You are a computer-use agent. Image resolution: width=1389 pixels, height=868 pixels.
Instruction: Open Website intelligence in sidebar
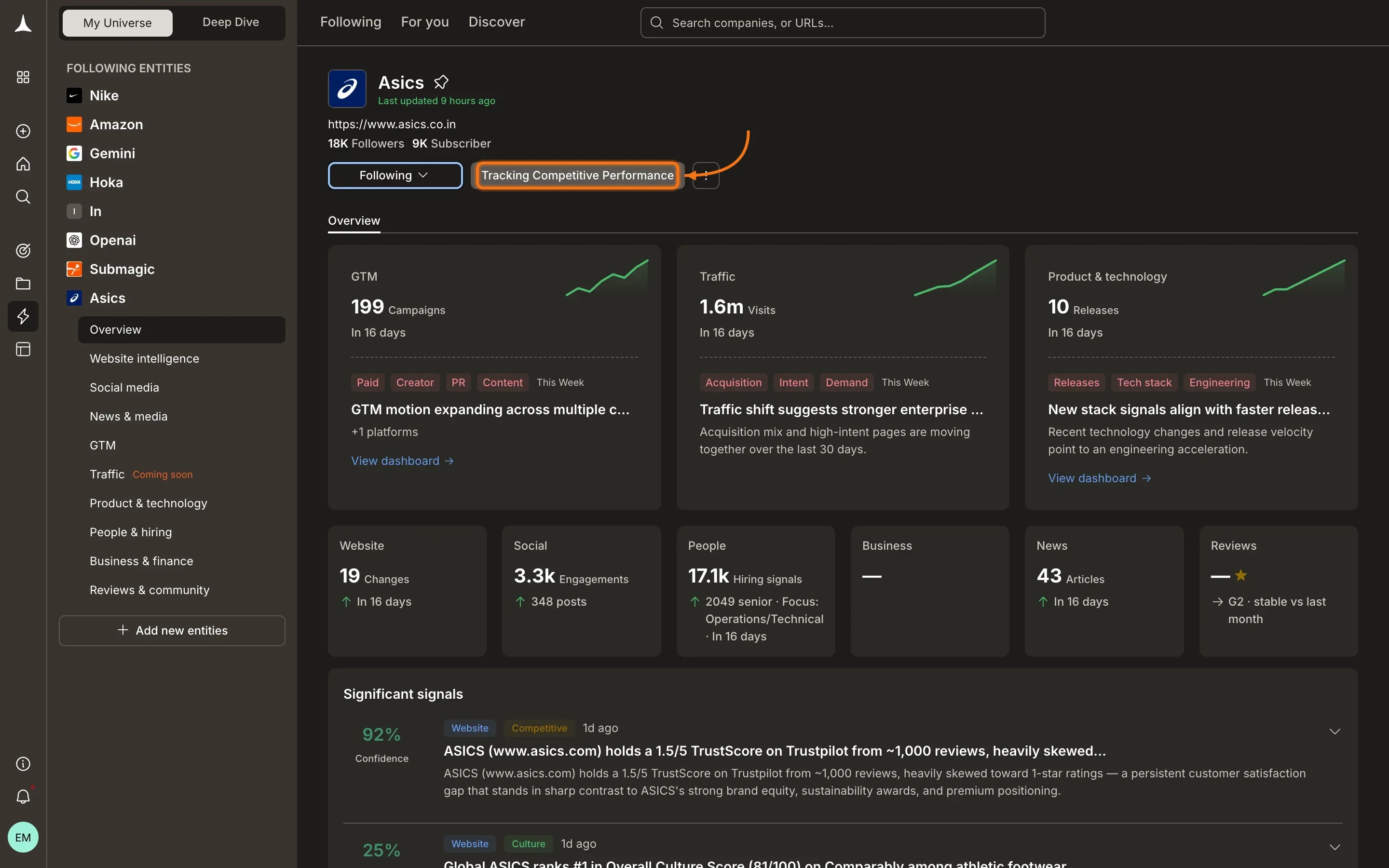[x=144, y=359]
